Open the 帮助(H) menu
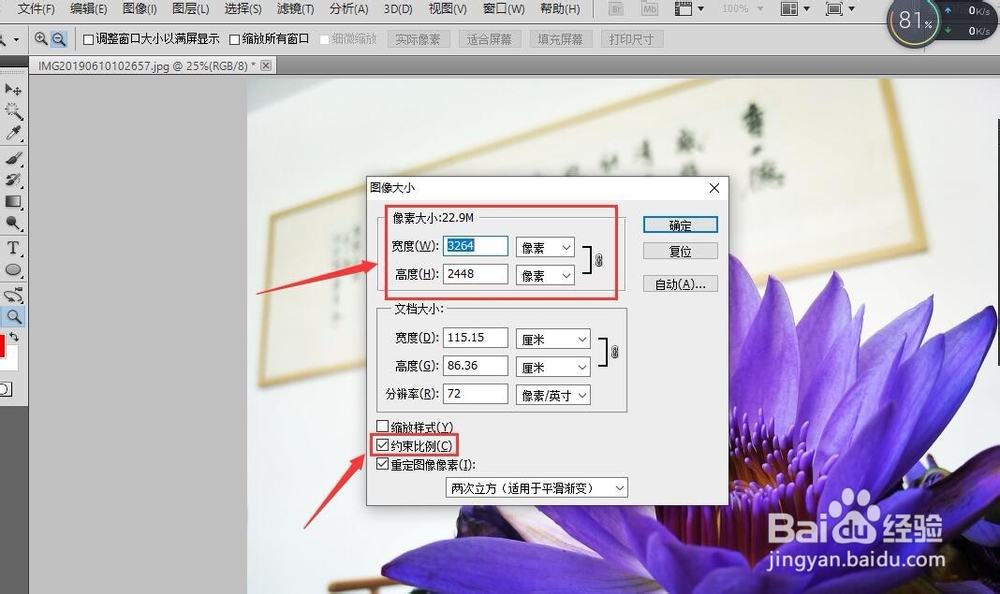Viewport: 1000px width, 594px height. coord(560,9)
